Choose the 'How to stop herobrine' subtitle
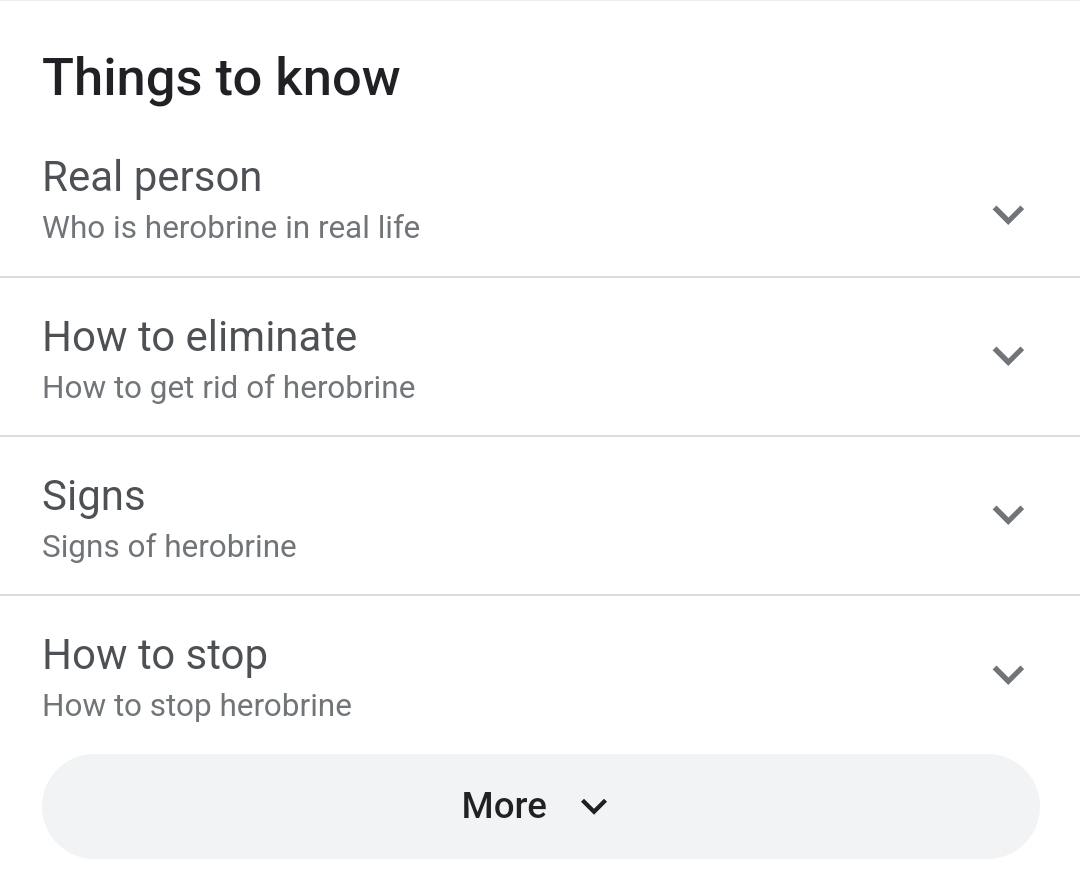The width and height of the screenshot is (1080, 883). point(197,706)
